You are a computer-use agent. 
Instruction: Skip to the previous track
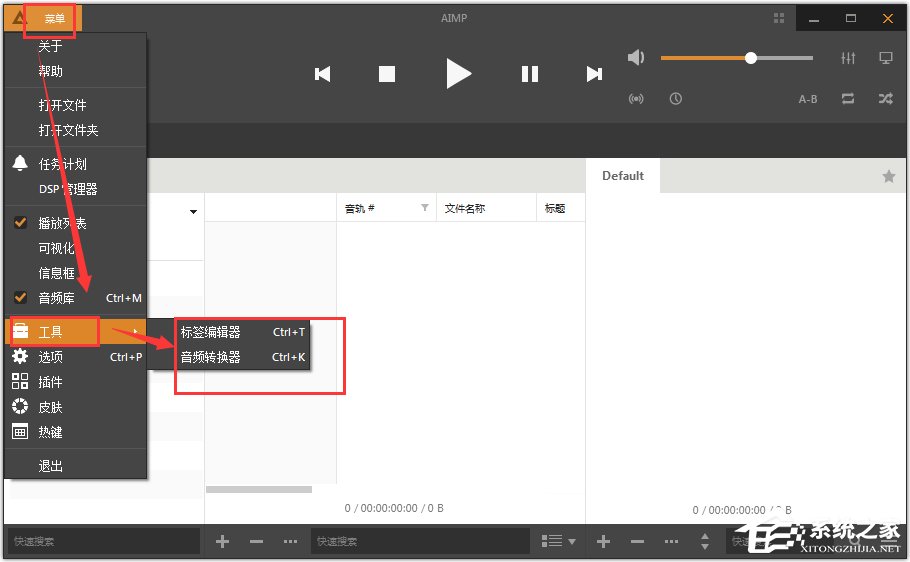(x=322, y=73)
